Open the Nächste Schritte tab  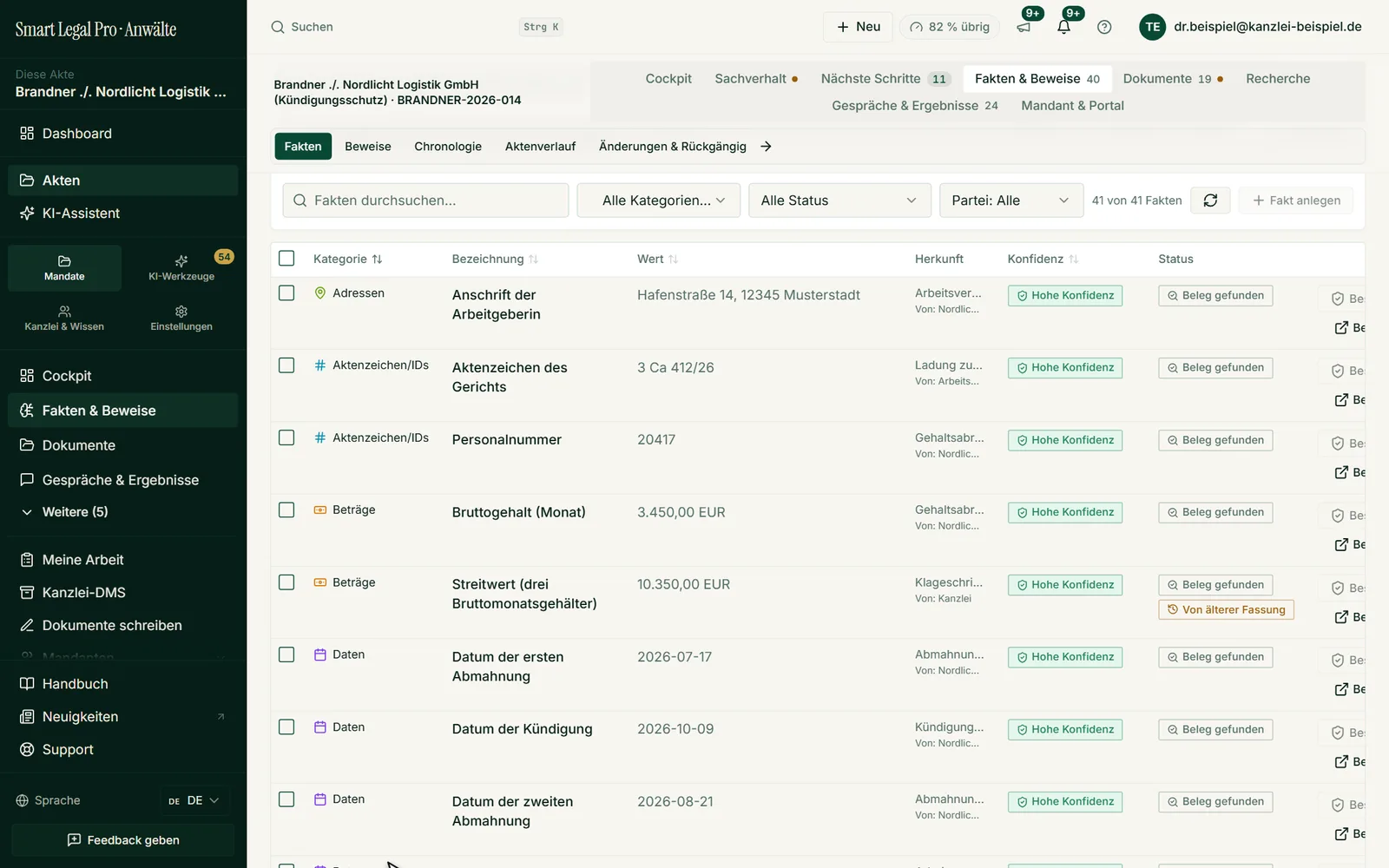885,79
